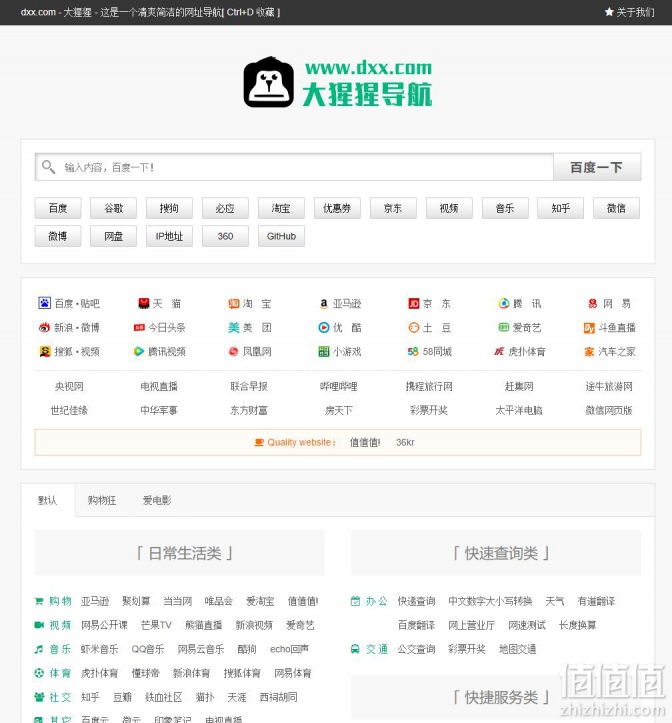Open the 网速测试 link

527,625
